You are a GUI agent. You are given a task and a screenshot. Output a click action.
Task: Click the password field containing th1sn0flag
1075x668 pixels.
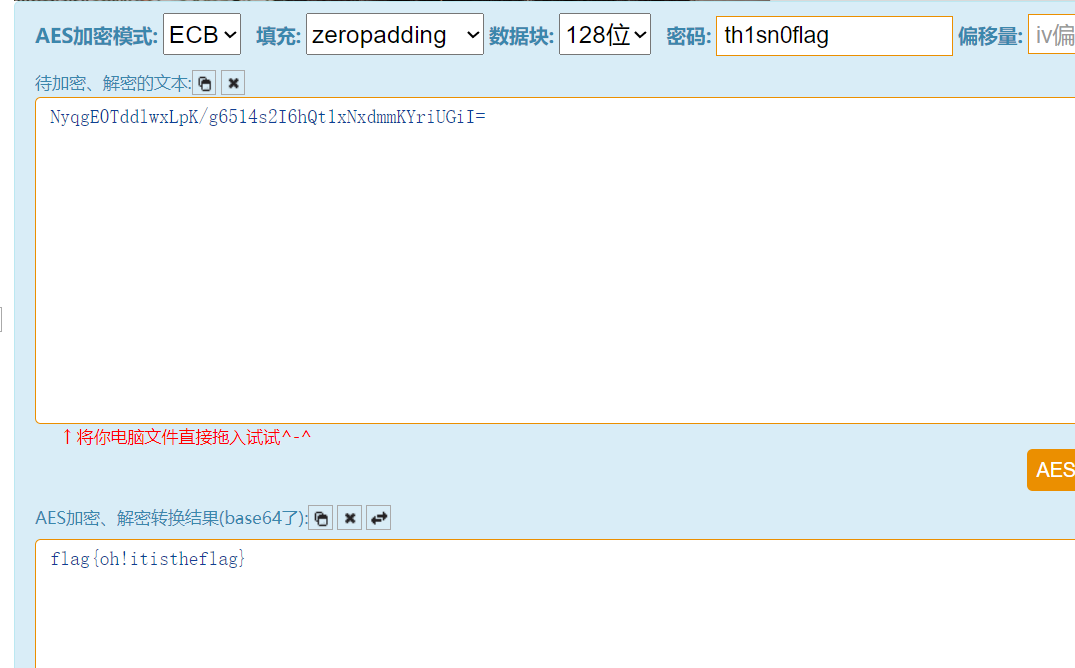point(834,36)
